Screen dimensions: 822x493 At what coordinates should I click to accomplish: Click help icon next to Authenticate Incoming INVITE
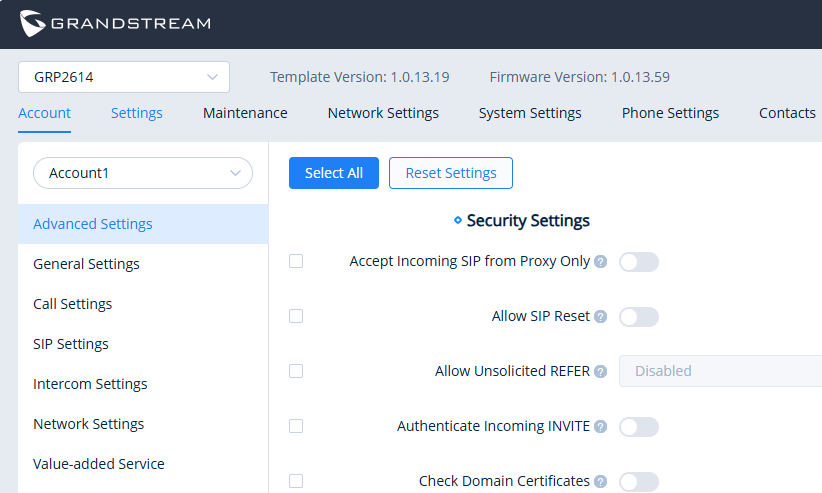(600, 426)
